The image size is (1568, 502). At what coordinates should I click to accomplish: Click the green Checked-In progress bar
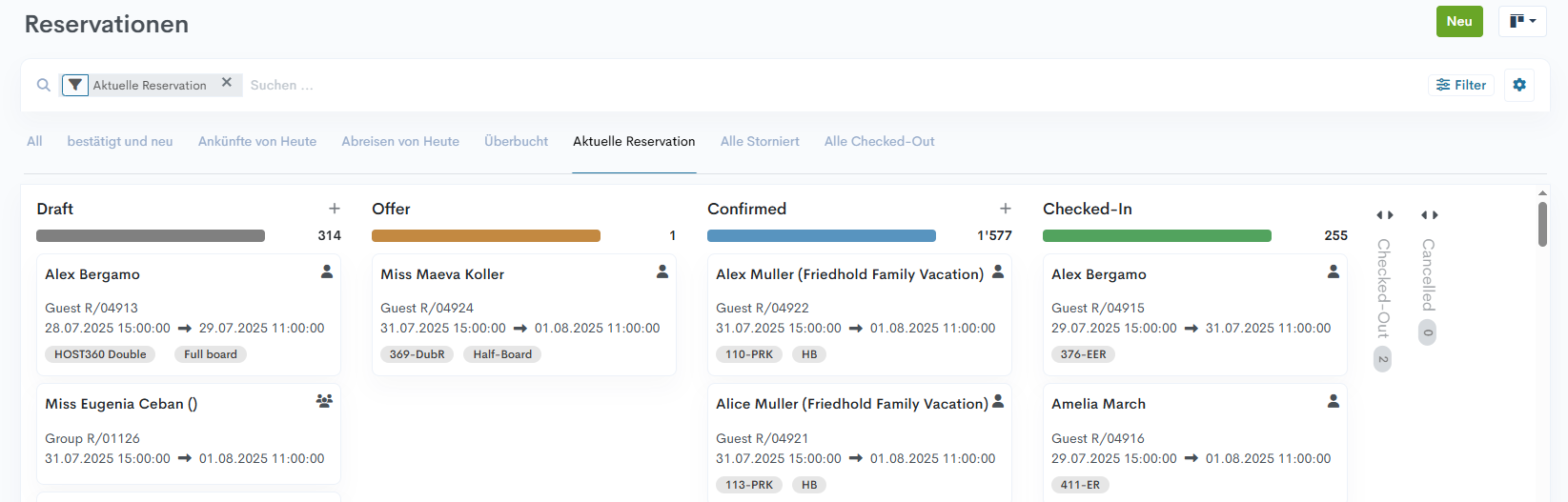(1156, 235)
